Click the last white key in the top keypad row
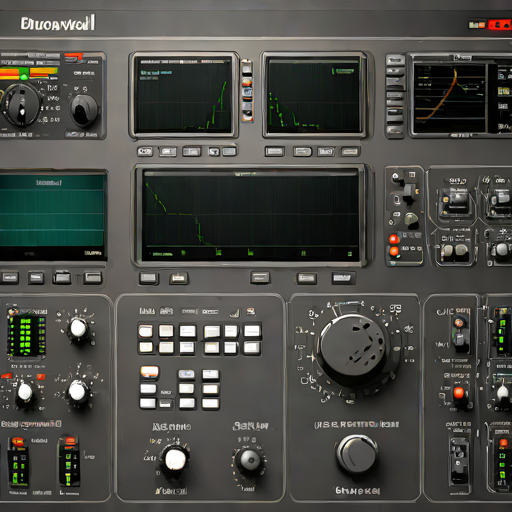The image size is (512, 512). (252, 331)
